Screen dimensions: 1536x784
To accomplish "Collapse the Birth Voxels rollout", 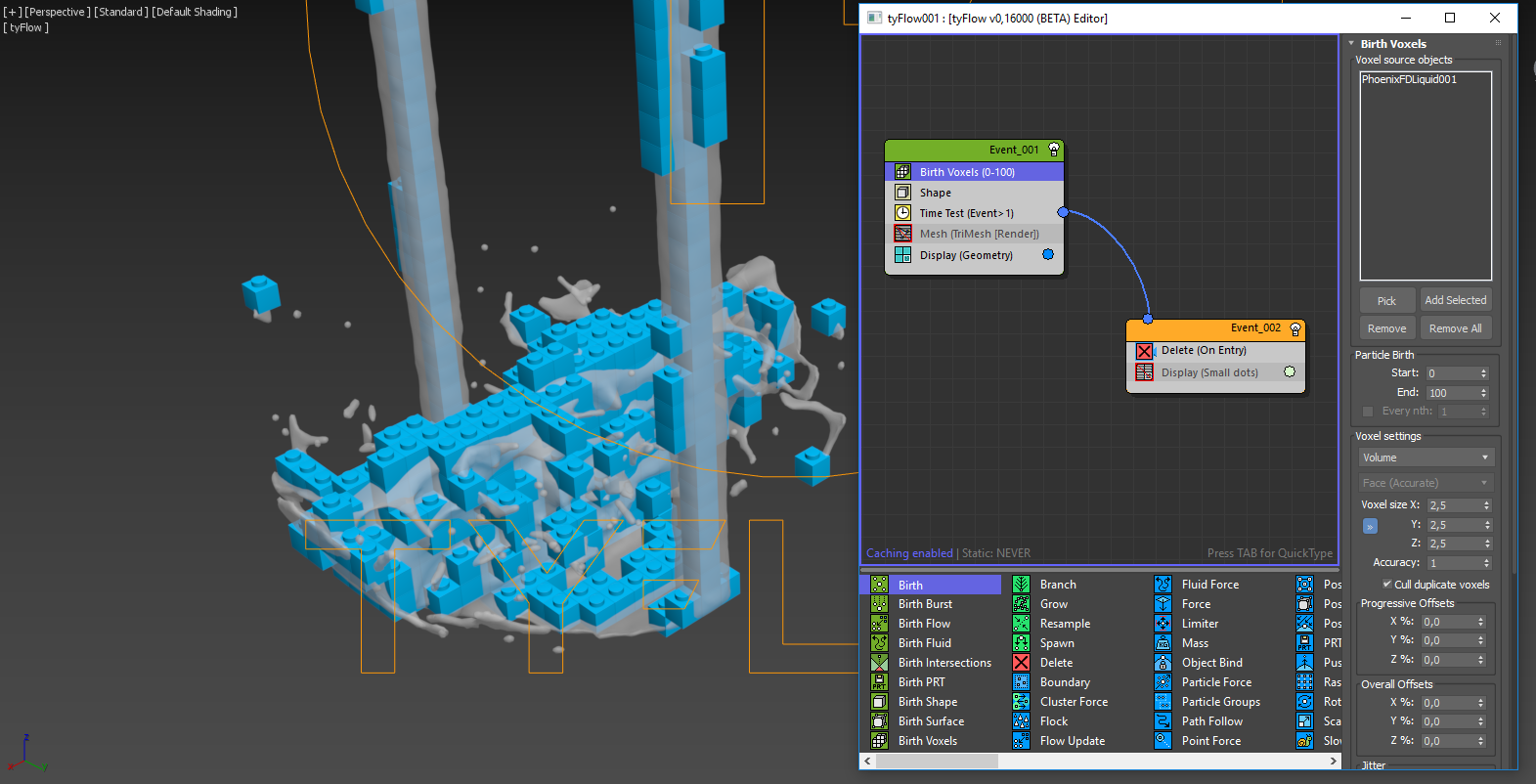I will 1392,44.
